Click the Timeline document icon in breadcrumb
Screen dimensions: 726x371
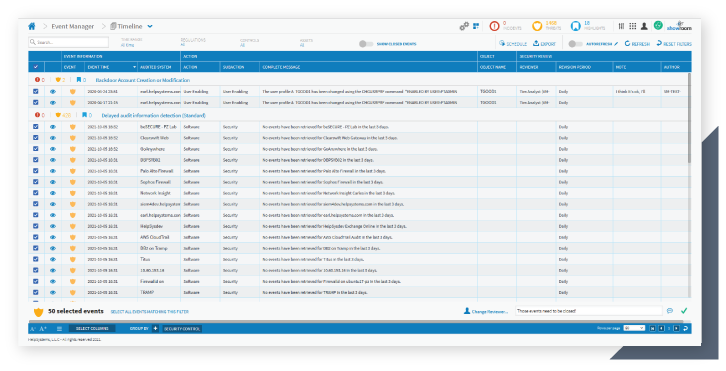click(x=113, y=26)
